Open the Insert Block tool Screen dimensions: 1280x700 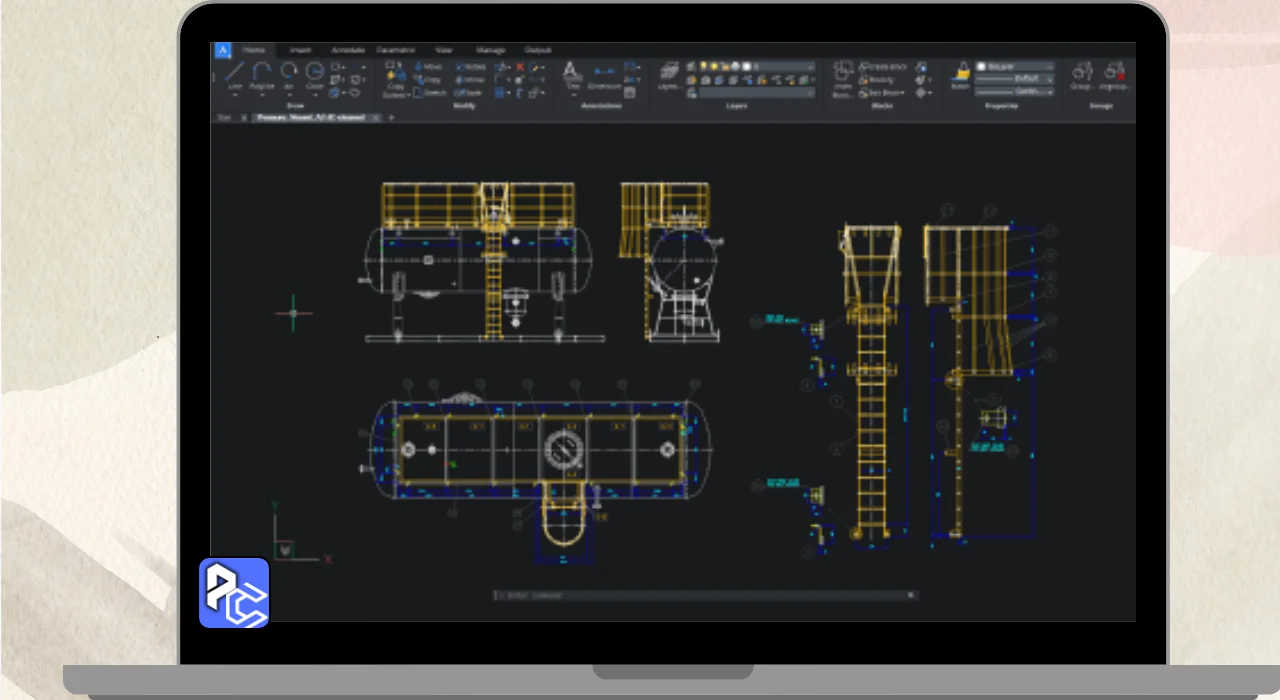pos(843,76)
